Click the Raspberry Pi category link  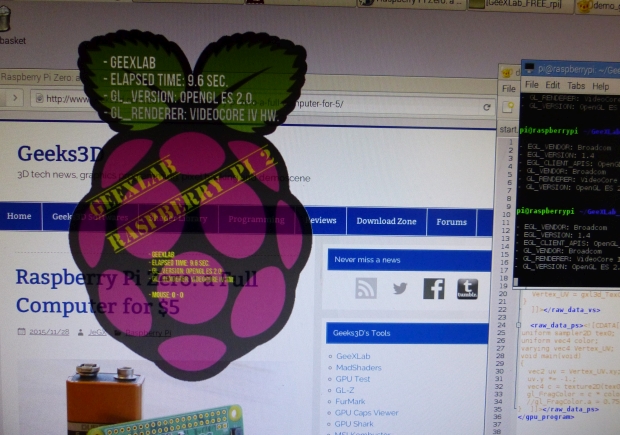coord(148,333)
